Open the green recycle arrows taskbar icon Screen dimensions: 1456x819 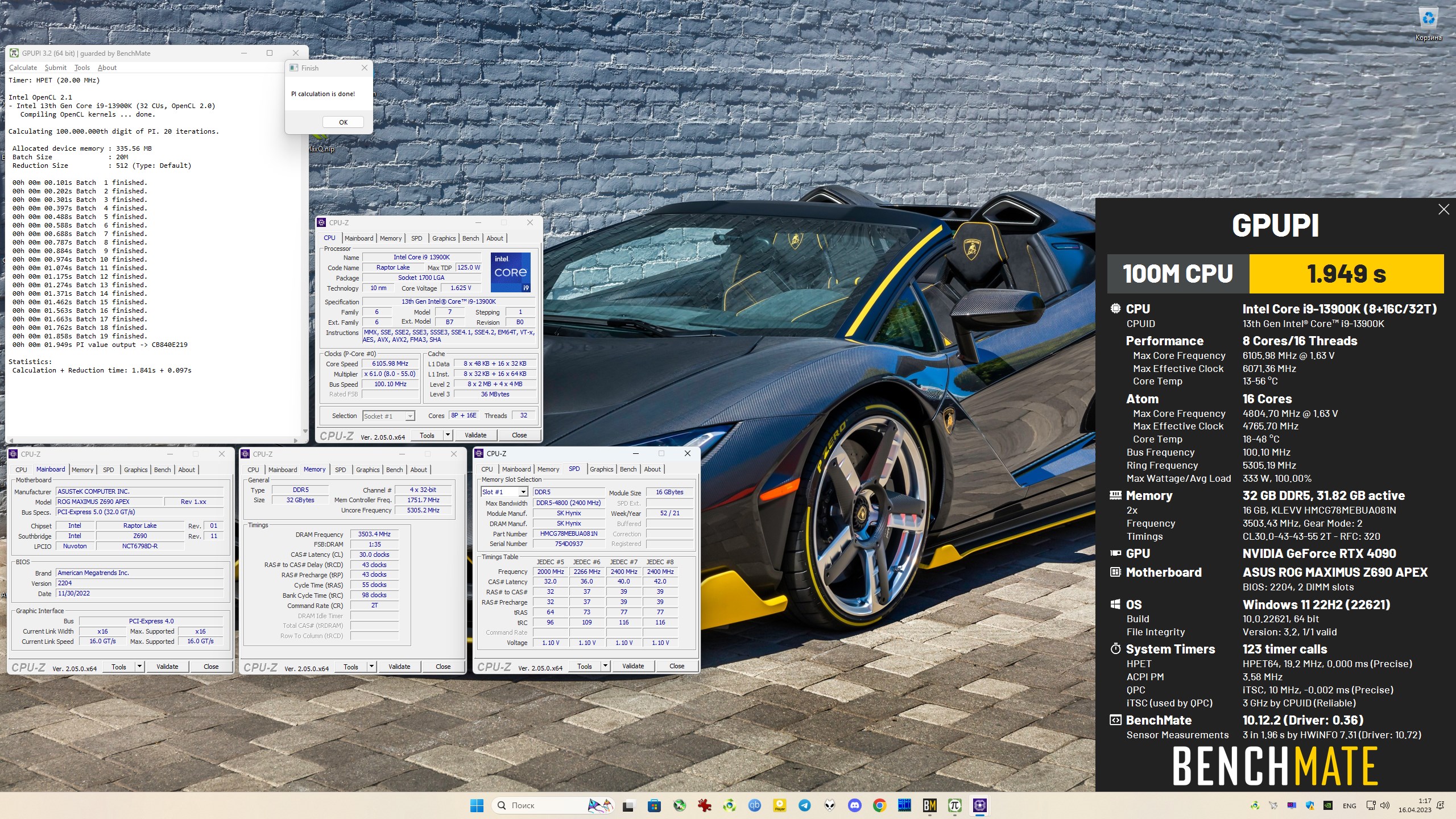pos(730,805)
